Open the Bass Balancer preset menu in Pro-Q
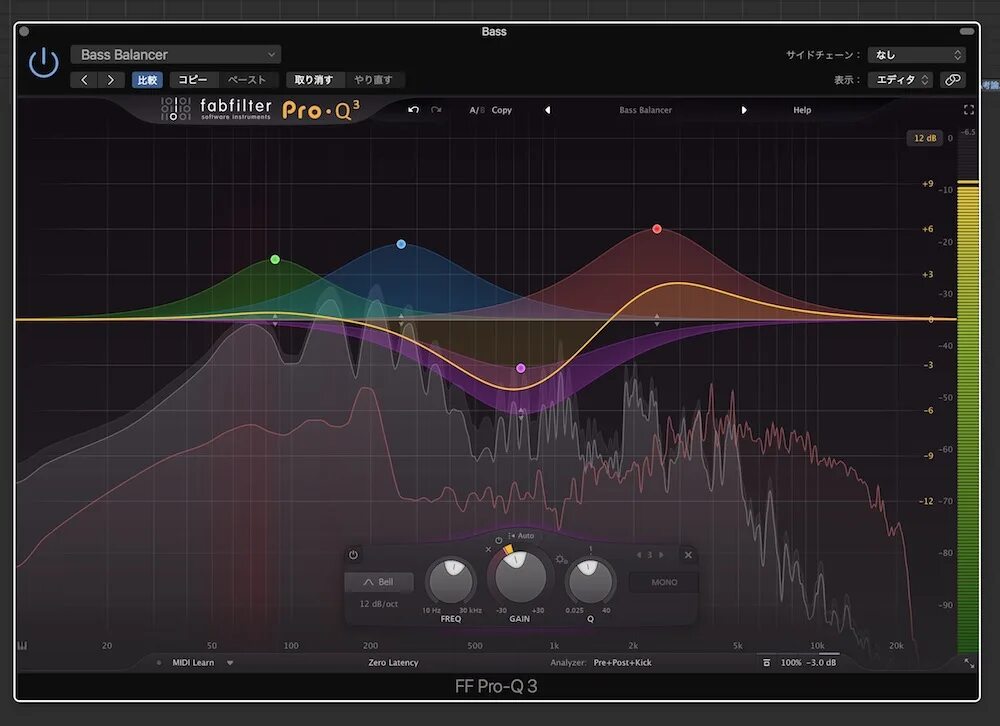The width and height of the screenshot is (1000, 726). 645,110
